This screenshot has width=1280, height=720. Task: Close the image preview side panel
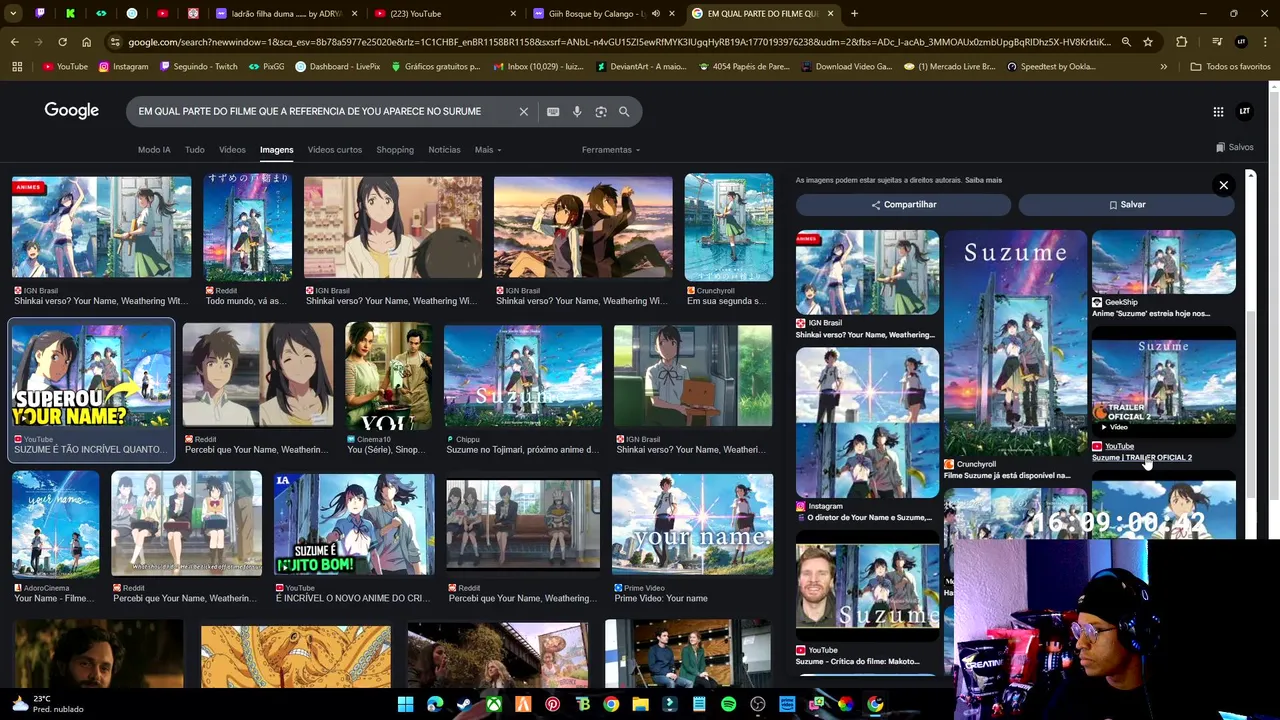click(x=1223, y=185)
